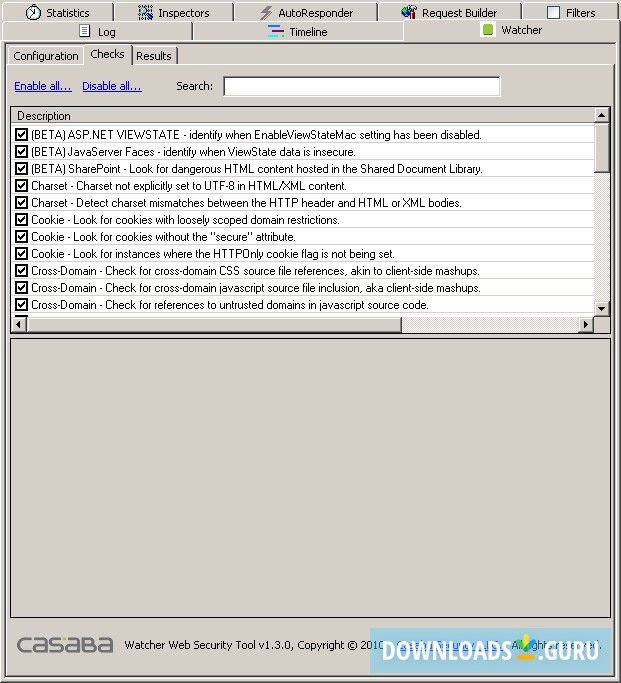
Task: Open the Statistics tab
Action: (x=57, y=12)
